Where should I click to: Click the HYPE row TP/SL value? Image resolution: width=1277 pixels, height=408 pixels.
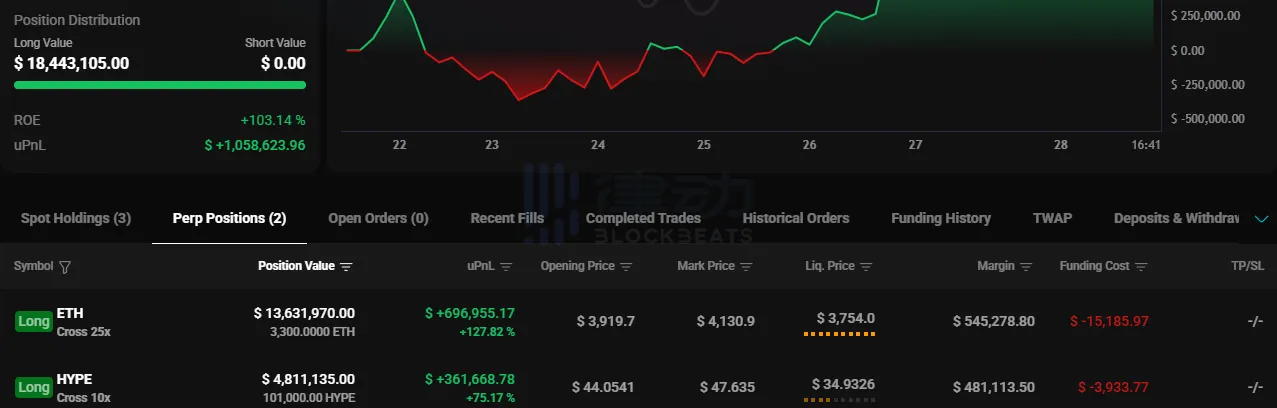(x=1256, y=387)
